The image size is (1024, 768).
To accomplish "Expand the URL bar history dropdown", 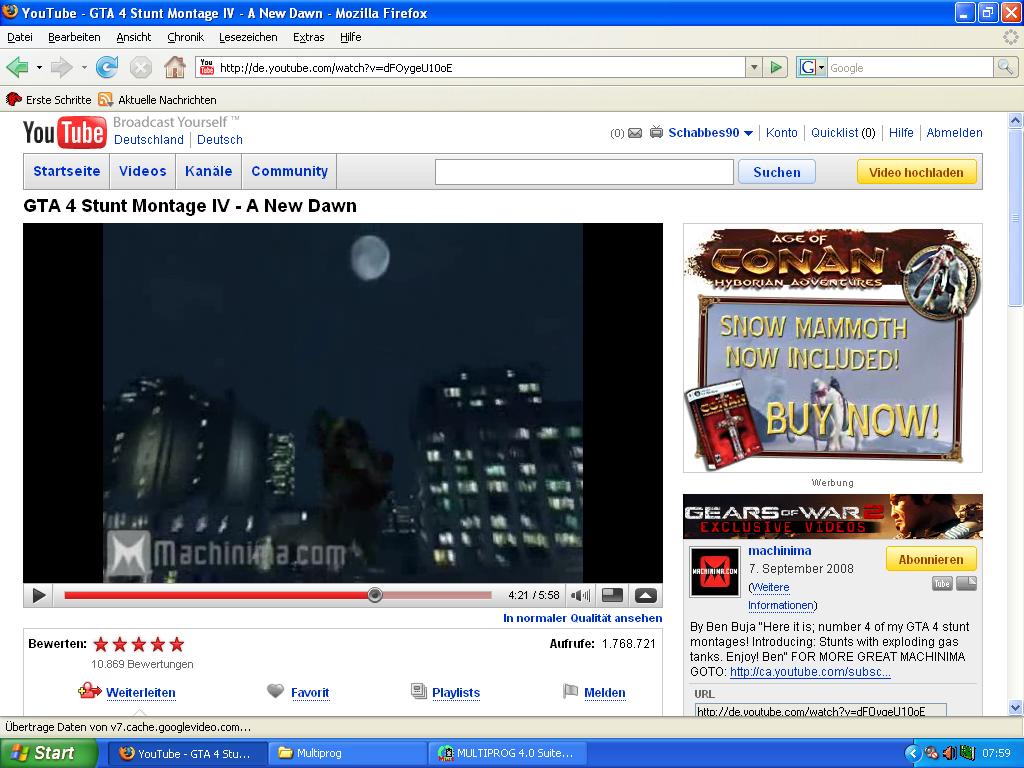I will coord(754,67).
